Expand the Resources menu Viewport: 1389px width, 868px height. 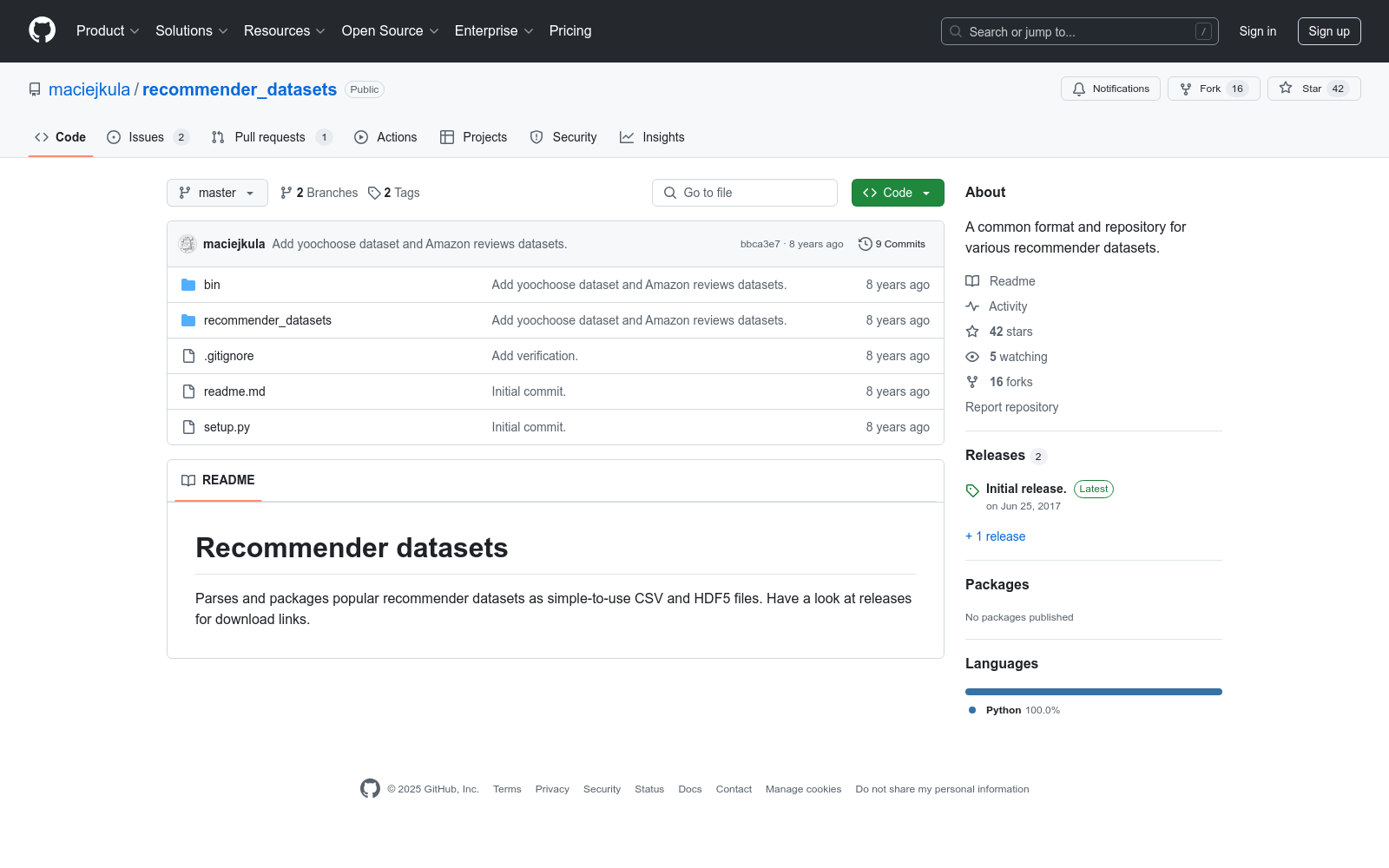click(285, 31)
